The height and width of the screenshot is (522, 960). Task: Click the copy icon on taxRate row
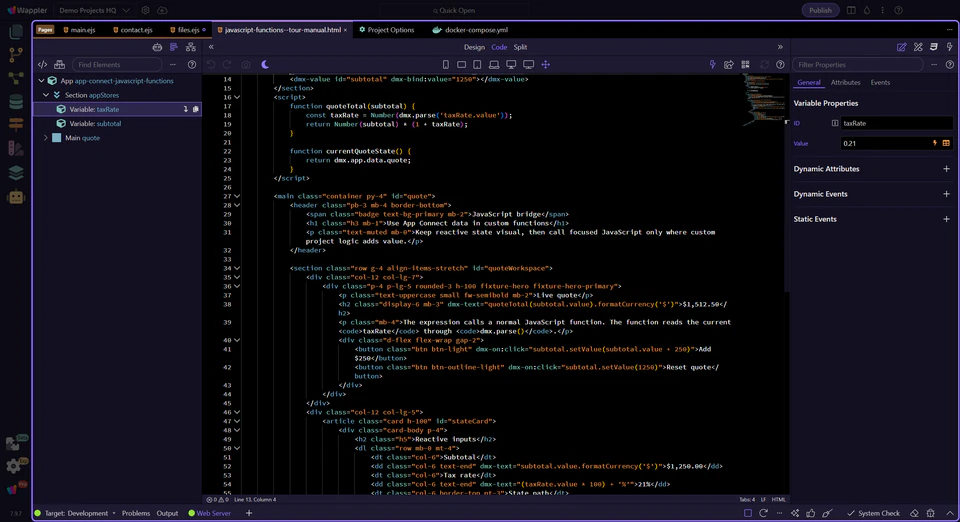(x=196, y=109)
